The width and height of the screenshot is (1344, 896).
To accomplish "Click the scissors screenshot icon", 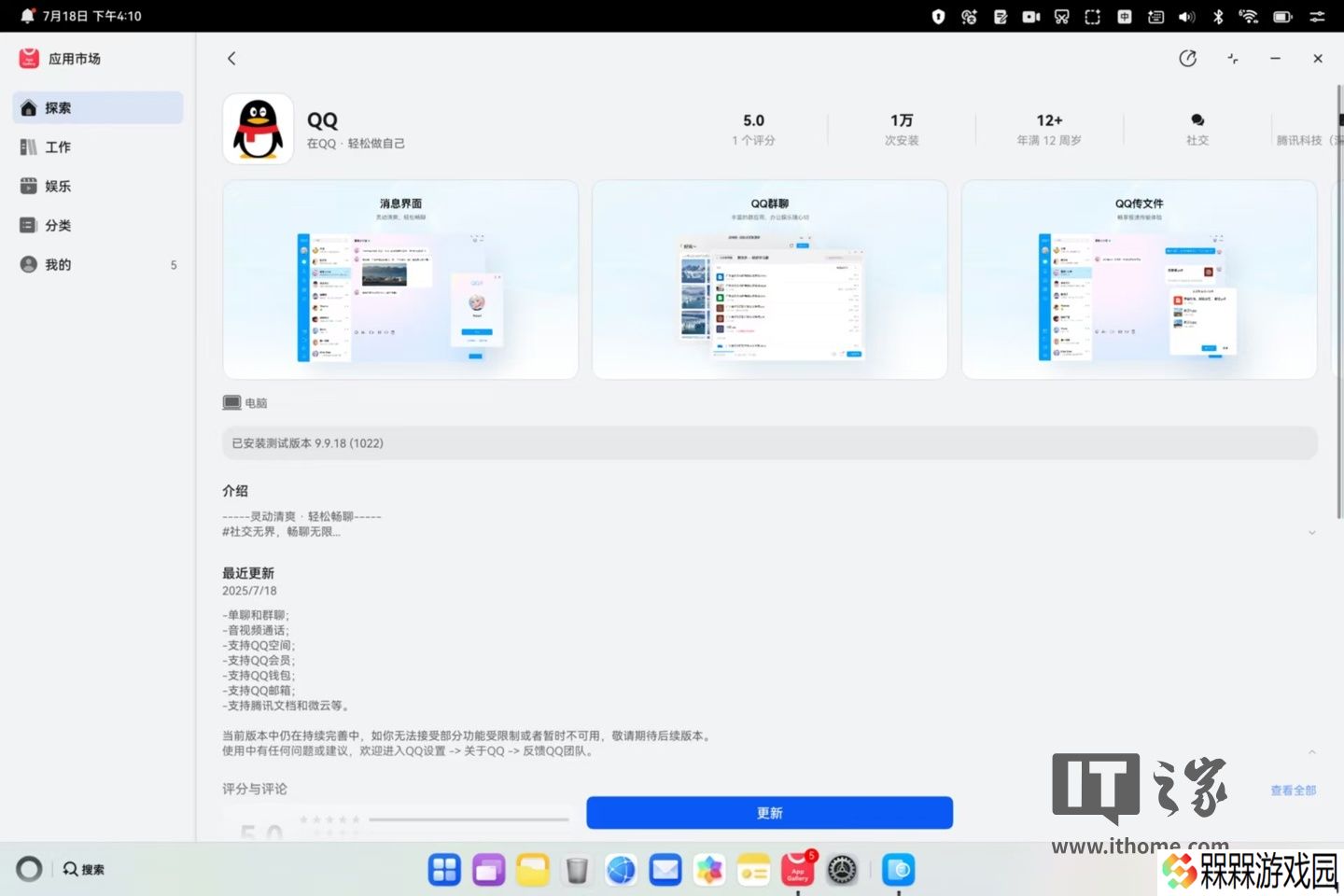I will point(1062,16).
